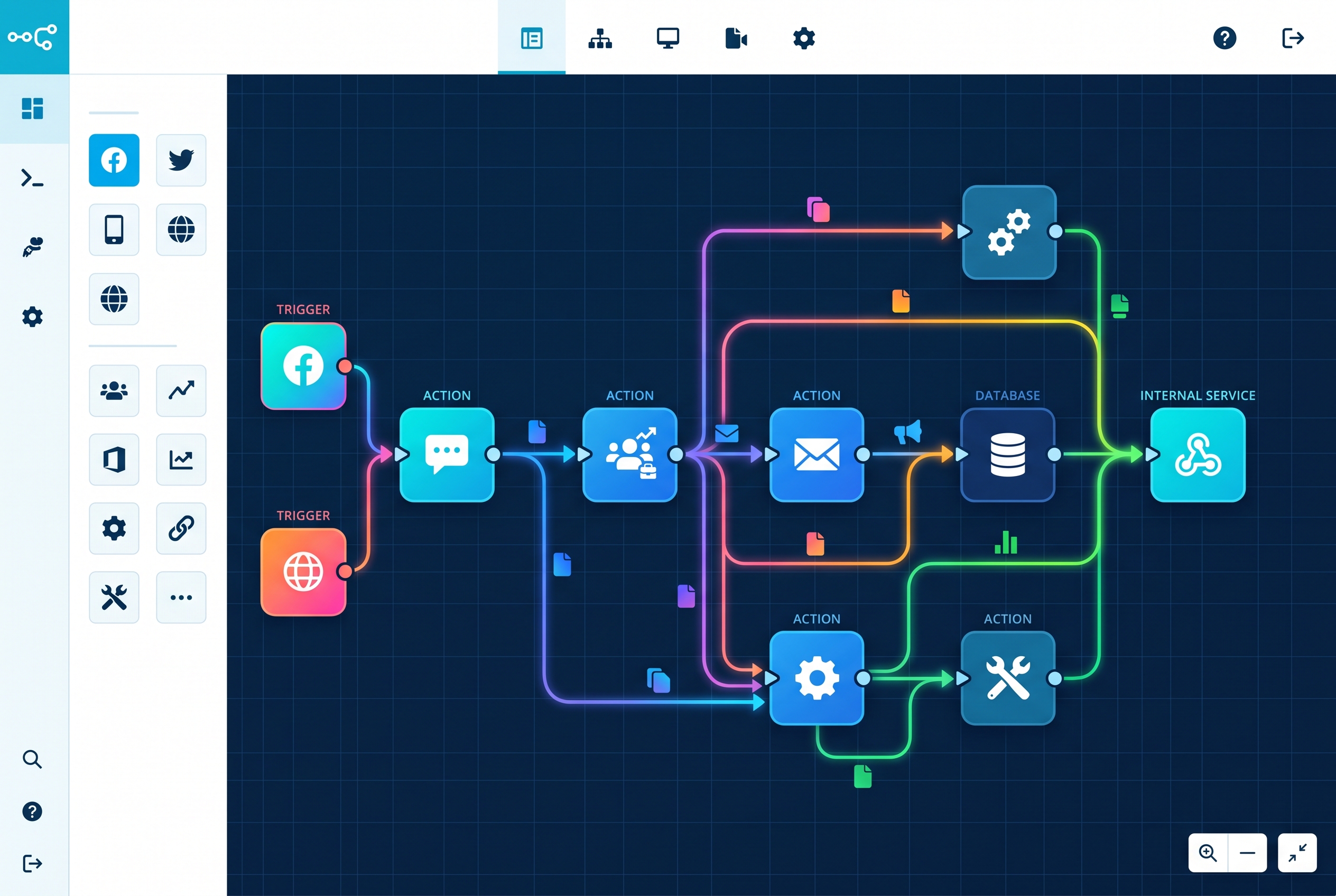The height and width of the screenshot is (896, 1336).
Task: Select the DATABASE node on canvas
Action: click(1007, 454)
